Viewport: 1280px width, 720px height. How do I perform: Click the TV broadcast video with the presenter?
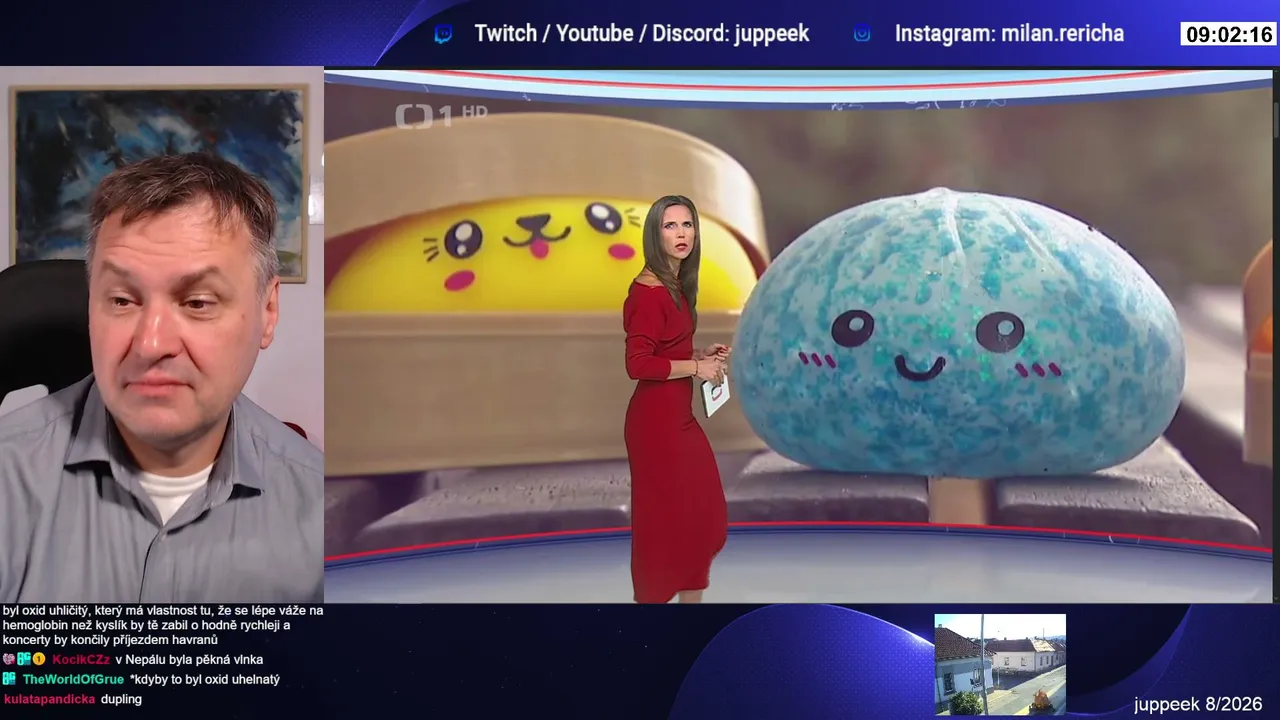(x=798, y=336)
